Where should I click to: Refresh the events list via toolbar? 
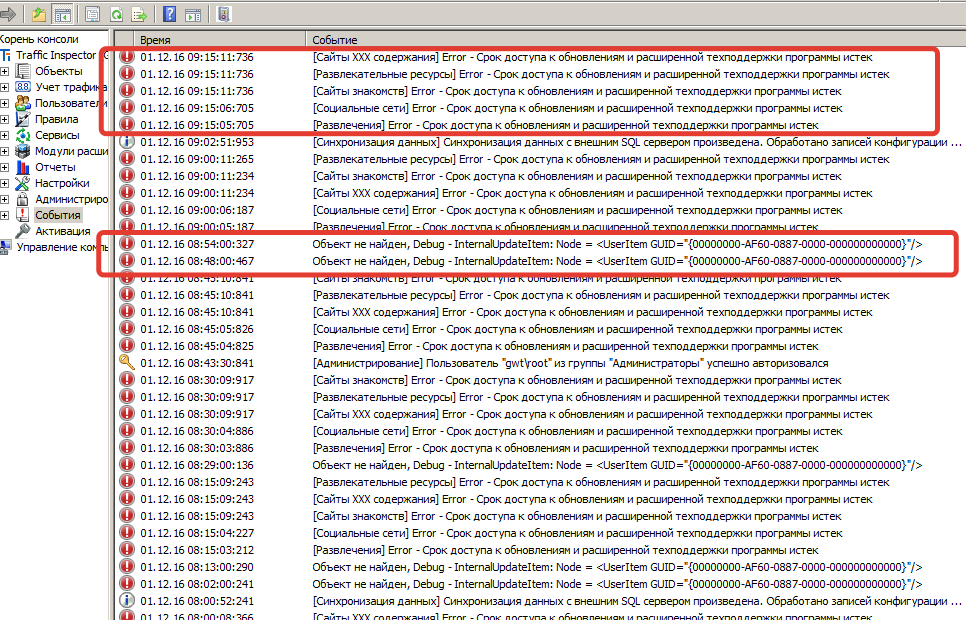116,14
